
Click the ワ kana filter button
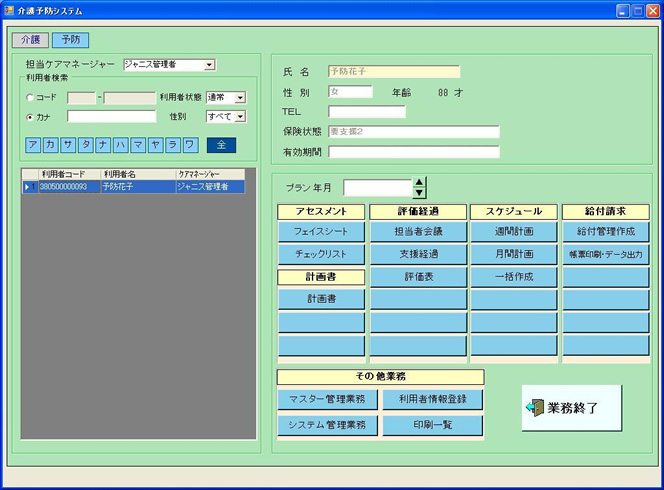click(189, 145)
